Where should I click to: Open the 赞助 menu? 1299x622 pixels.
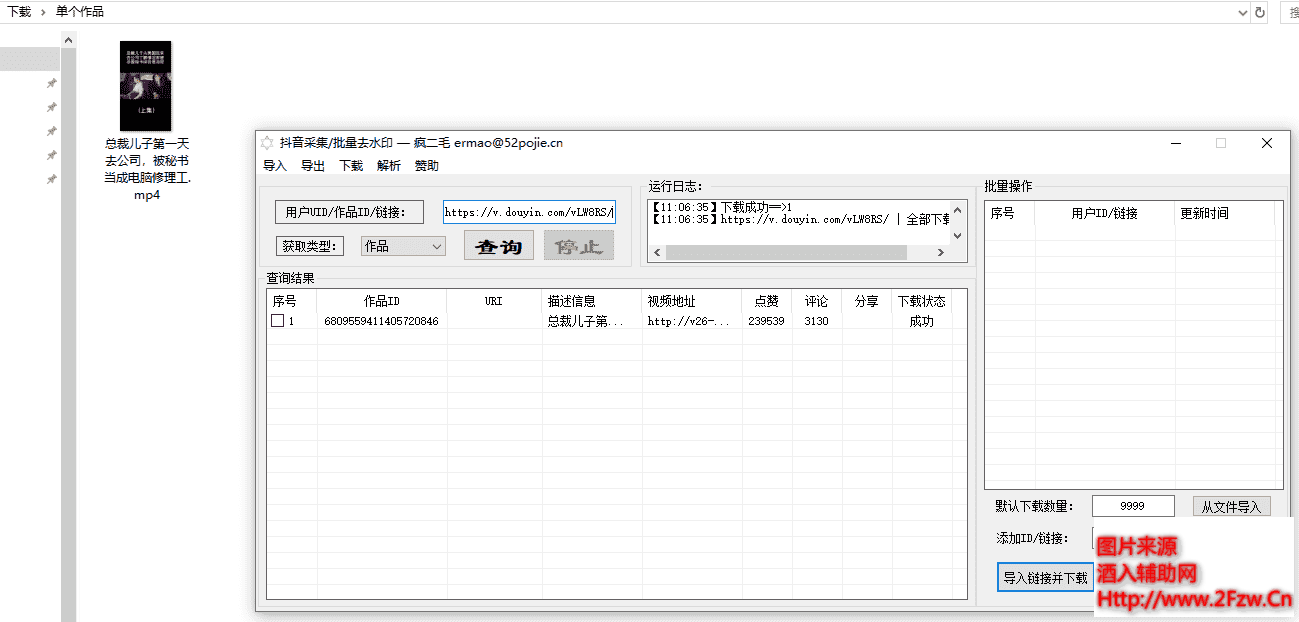pyautogui.click(x=427, y=166)
